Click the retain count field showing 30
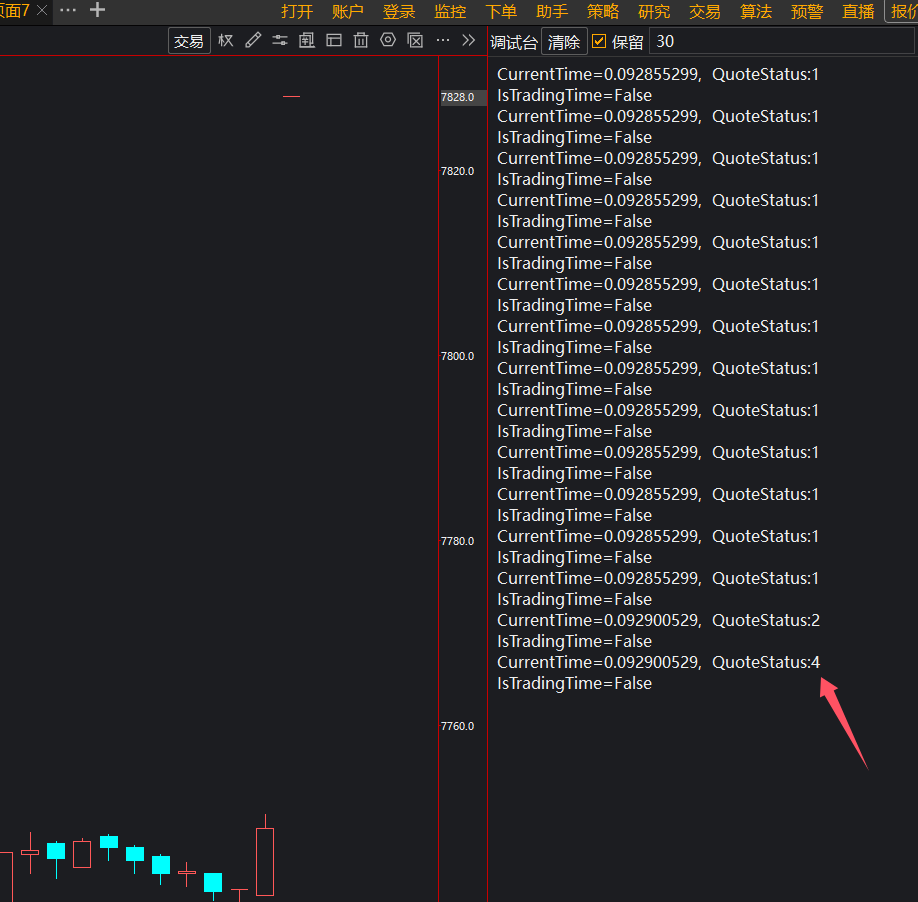The width and height of the screenshot is (918, 902). [780, 42]
